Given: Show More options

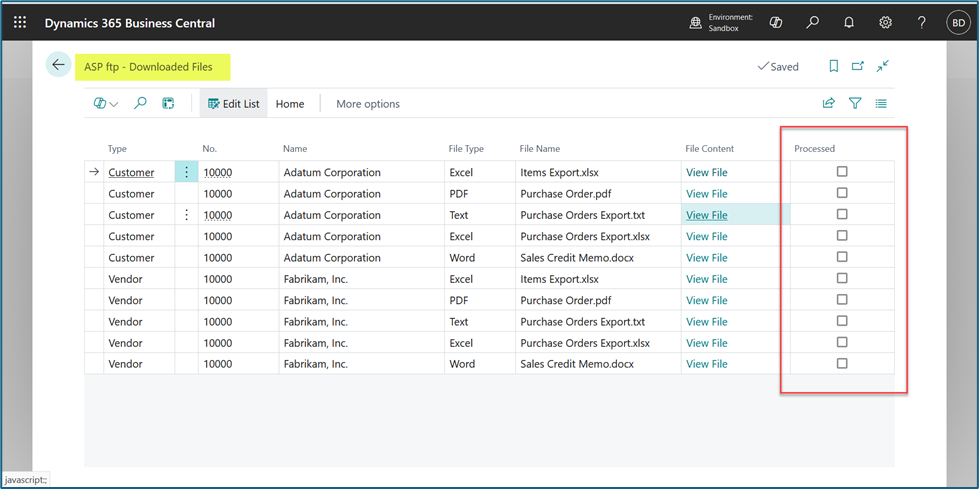Looking at the screenshot, I should 368,104.
